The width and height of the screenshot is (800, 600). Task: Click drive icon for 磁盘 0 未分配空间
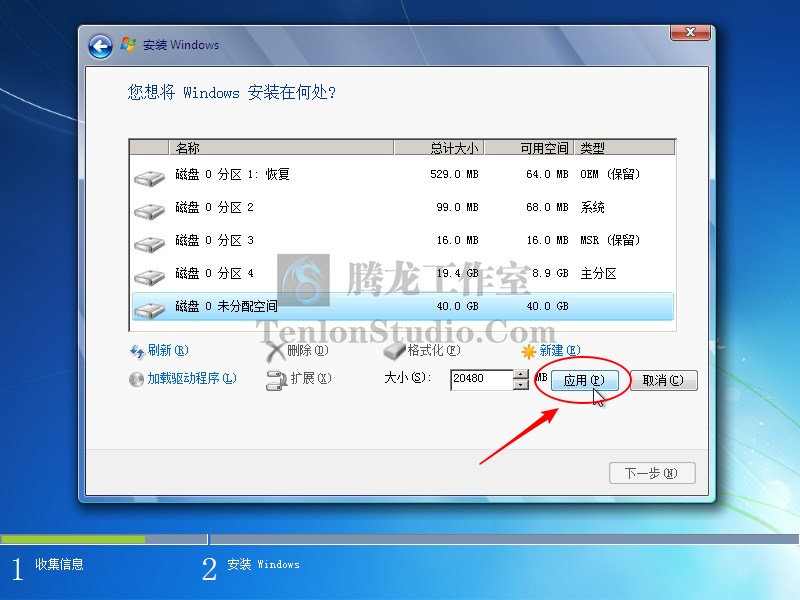tap(149, 310)
